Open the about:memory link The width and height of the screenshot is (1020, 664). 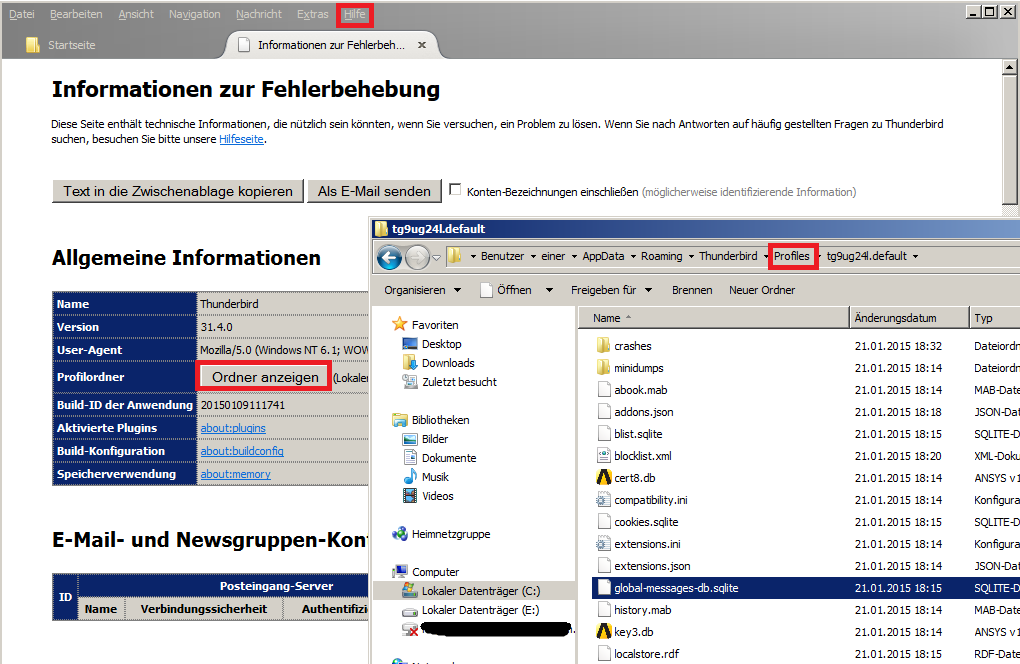click(x=235, y=474)
